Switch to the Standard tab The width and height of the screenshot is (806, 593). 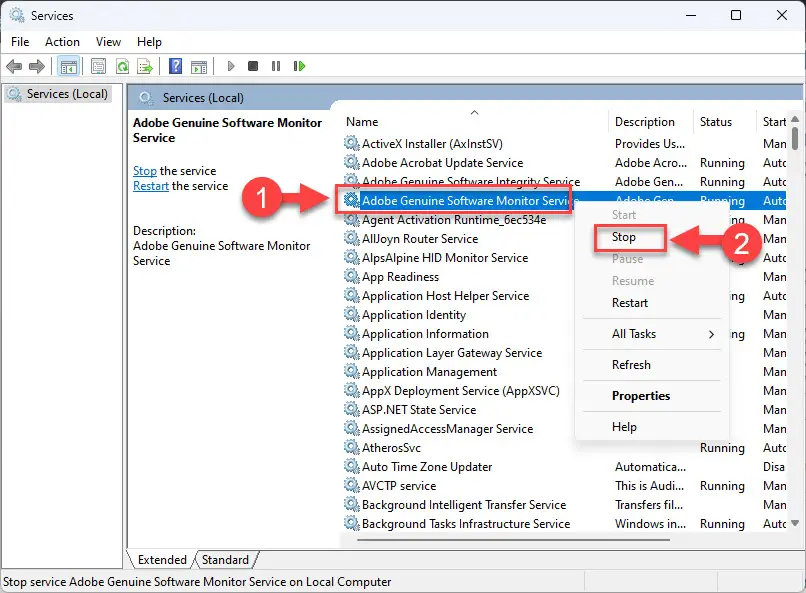point(226,560)
